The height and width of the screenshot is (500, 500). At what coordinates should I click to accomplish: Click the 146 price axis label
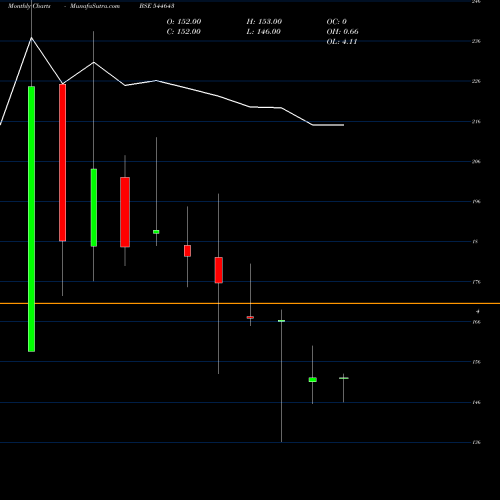coord(476,402)
